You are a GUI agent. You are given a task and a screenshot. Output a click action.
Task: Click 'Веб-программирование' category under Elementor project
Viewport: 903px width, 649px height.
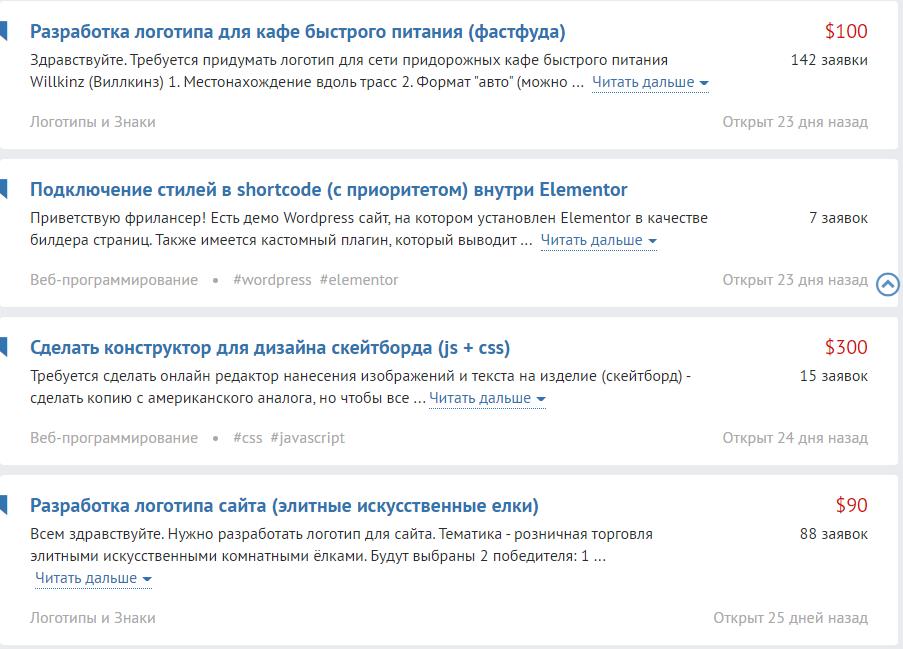coord(114,280)
